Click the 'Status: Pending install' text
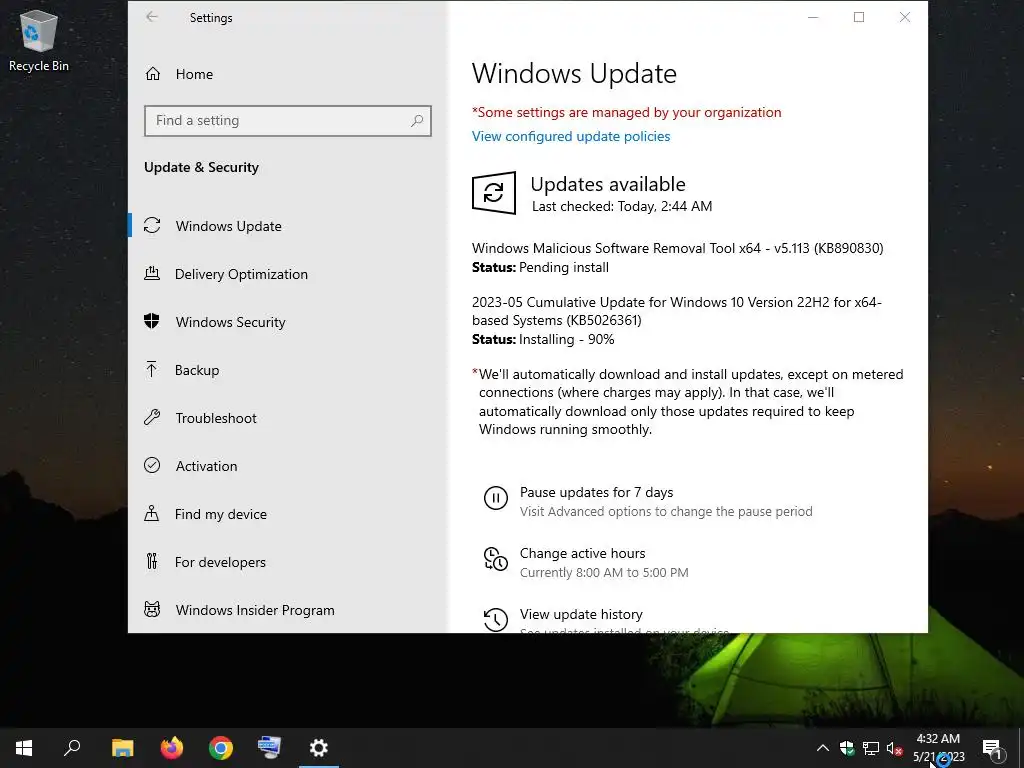This screenshot has width=1024, height=768. (540, 267)
